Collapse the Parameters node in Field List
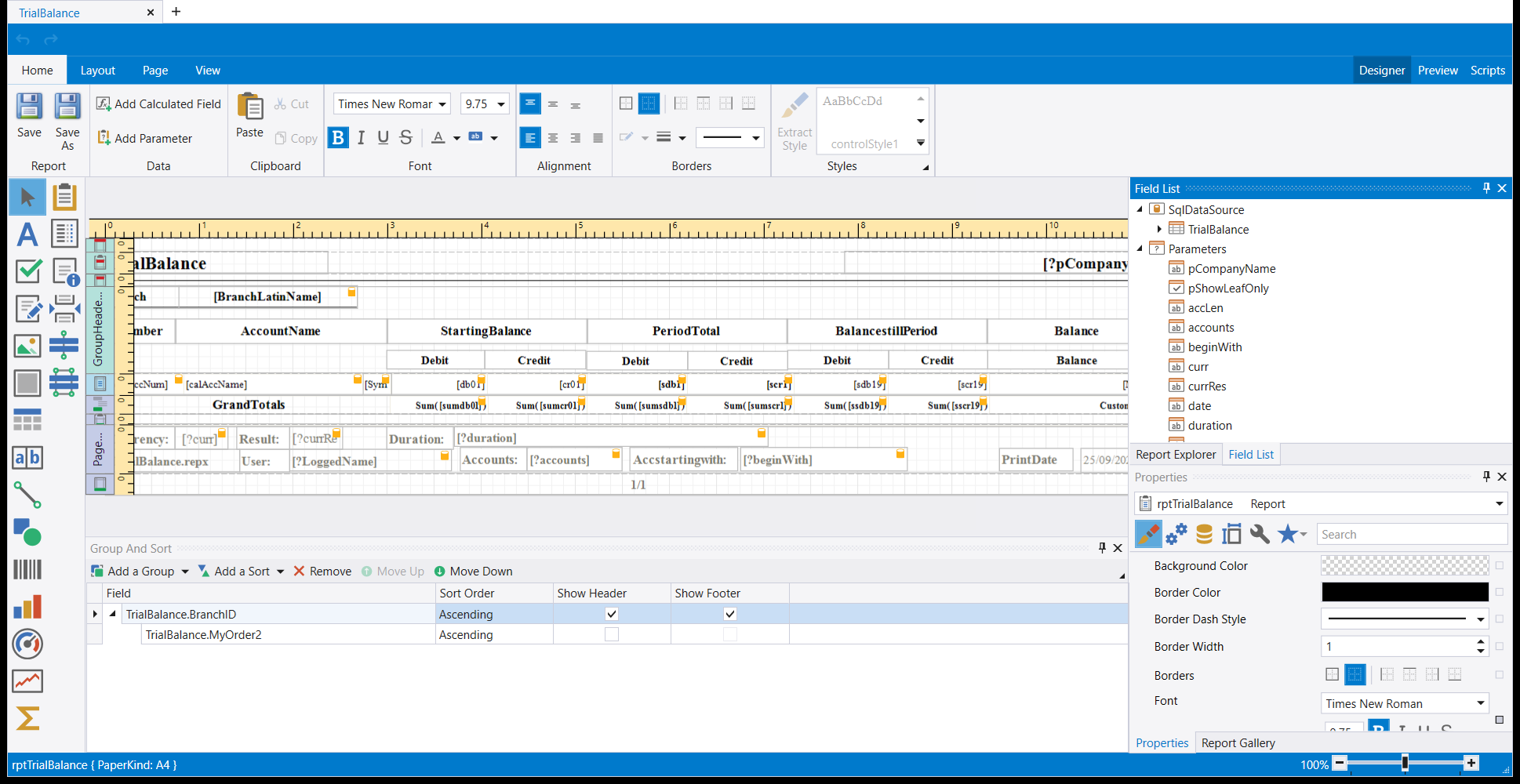This screenshot has height=784, width=1520. tap(1140, 249)
